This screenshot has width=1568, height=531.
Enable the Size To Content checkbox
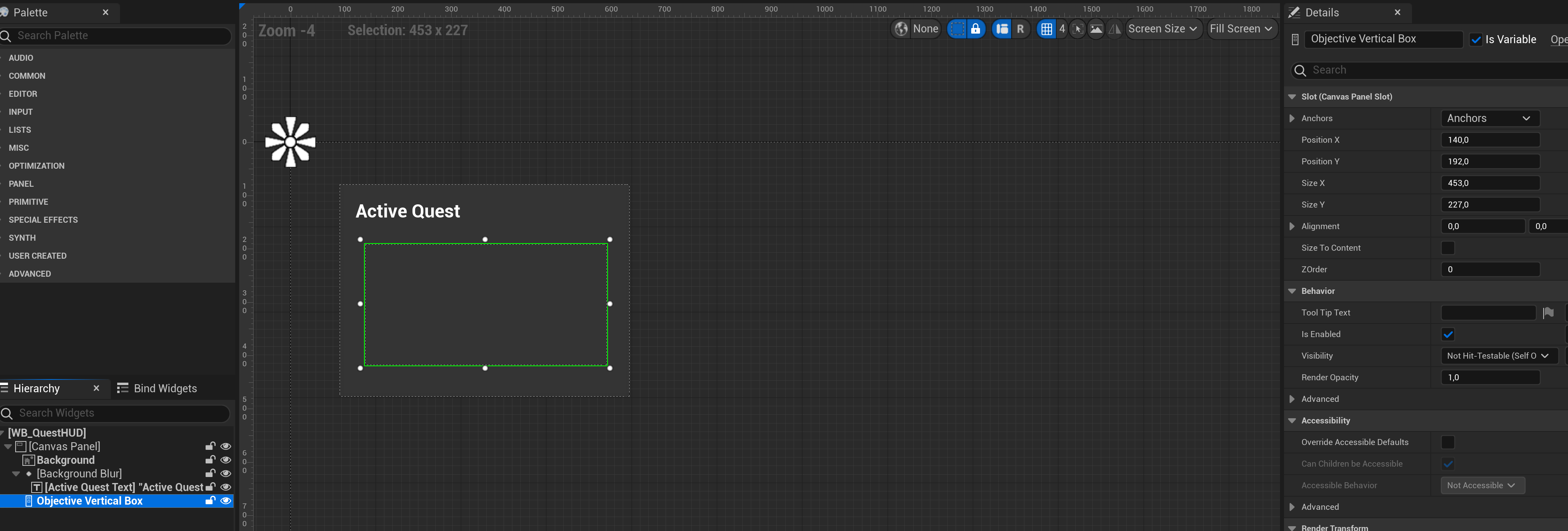tap(1448, 248)
